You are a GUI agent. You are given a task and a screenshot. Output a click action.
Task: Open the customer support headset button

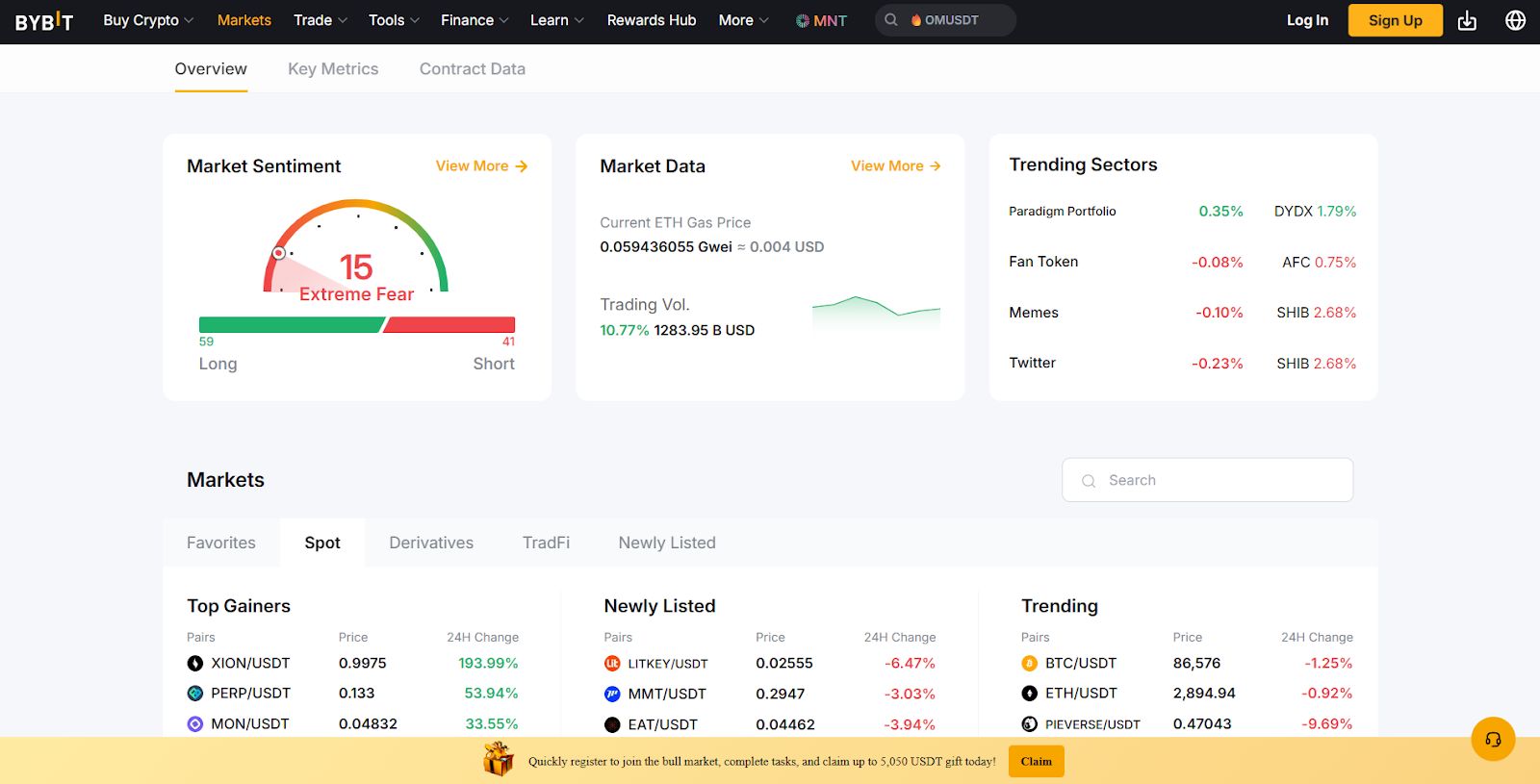[1493, 740]
